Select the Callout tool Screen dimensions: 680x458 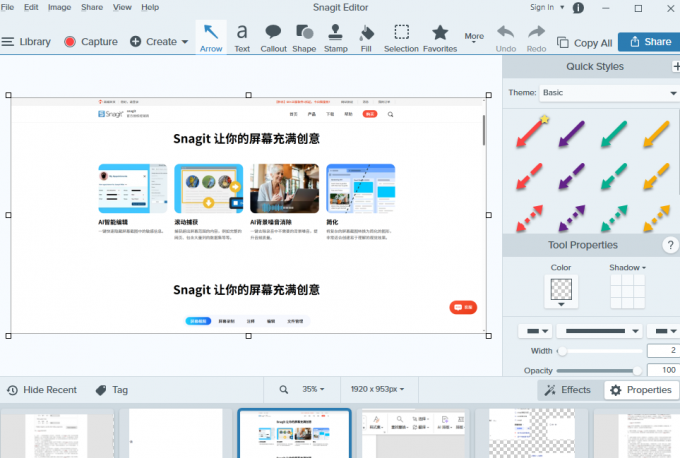pos(273,38)
